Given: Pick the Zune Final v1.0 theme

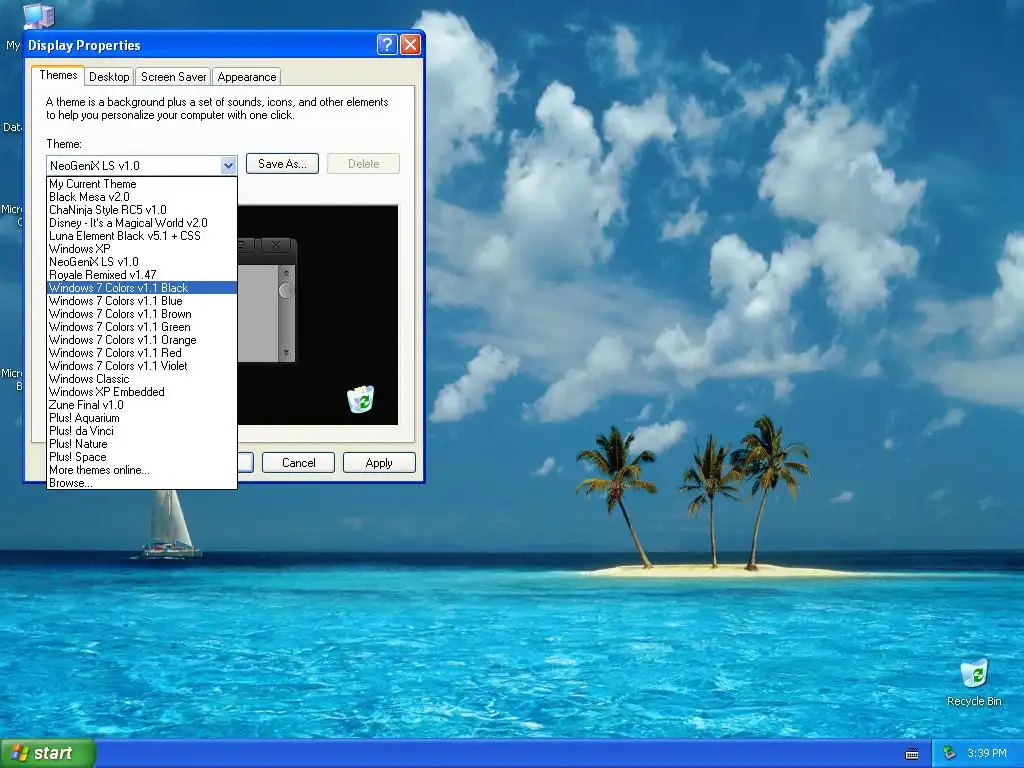Looking at the screenshot, I should point(142,406).
